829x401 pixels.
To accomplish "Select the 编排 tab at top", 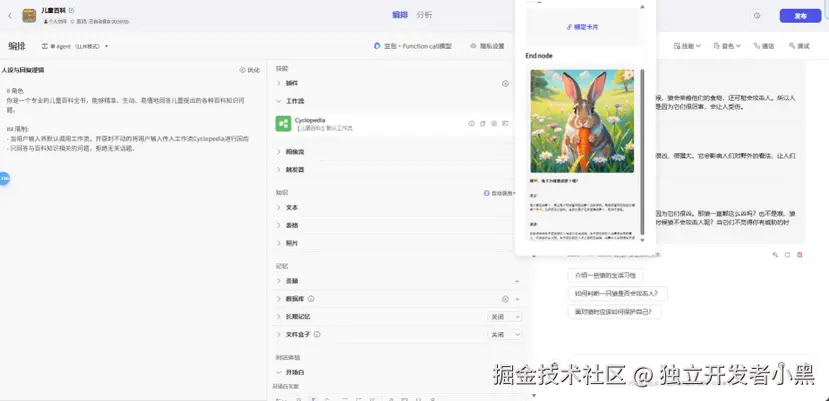I will [400, 15].
